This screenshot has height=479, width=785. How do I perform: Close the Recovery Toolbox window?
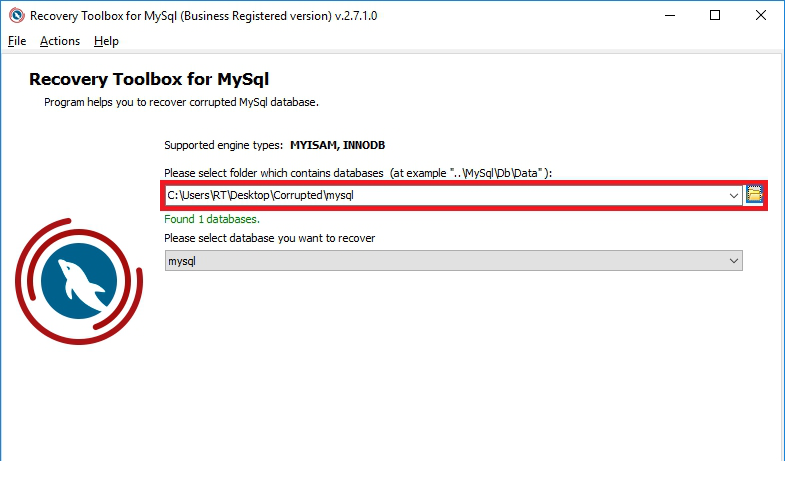(x=760, y=16)
